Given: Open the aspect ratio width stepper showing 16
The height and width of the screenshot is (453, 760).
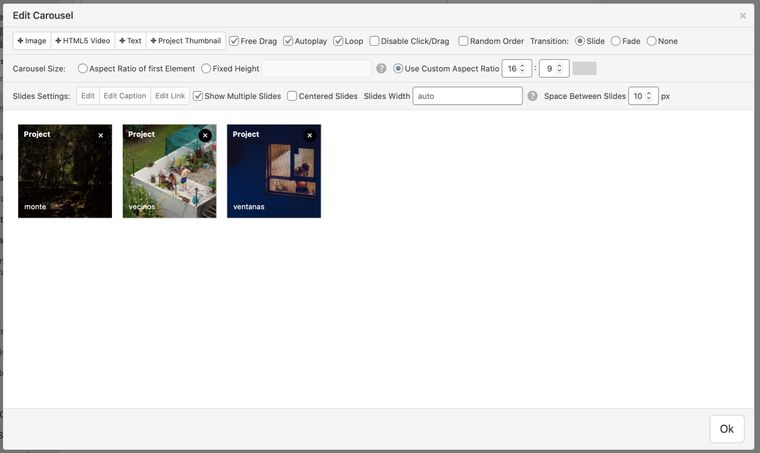Looking at the screenshot, I should [516, 68].
